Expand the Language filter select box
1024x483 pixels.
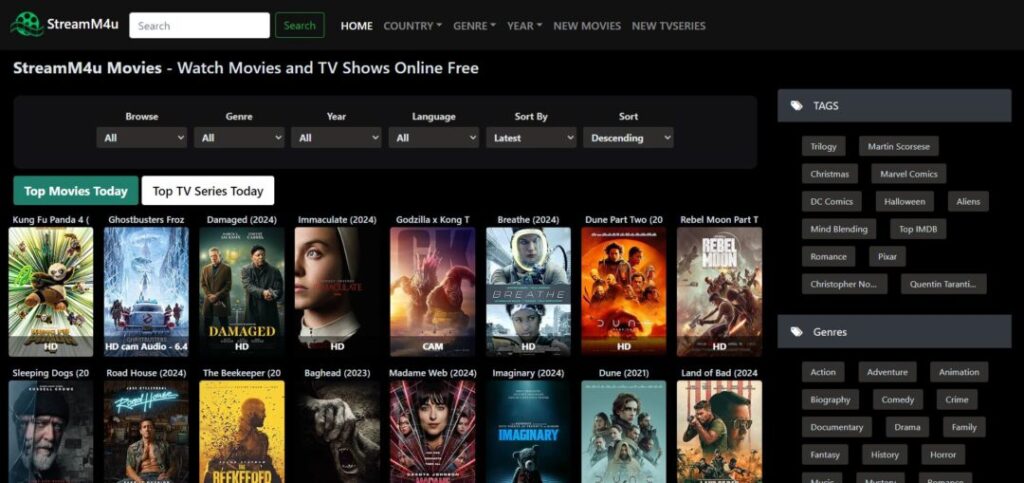434,138
